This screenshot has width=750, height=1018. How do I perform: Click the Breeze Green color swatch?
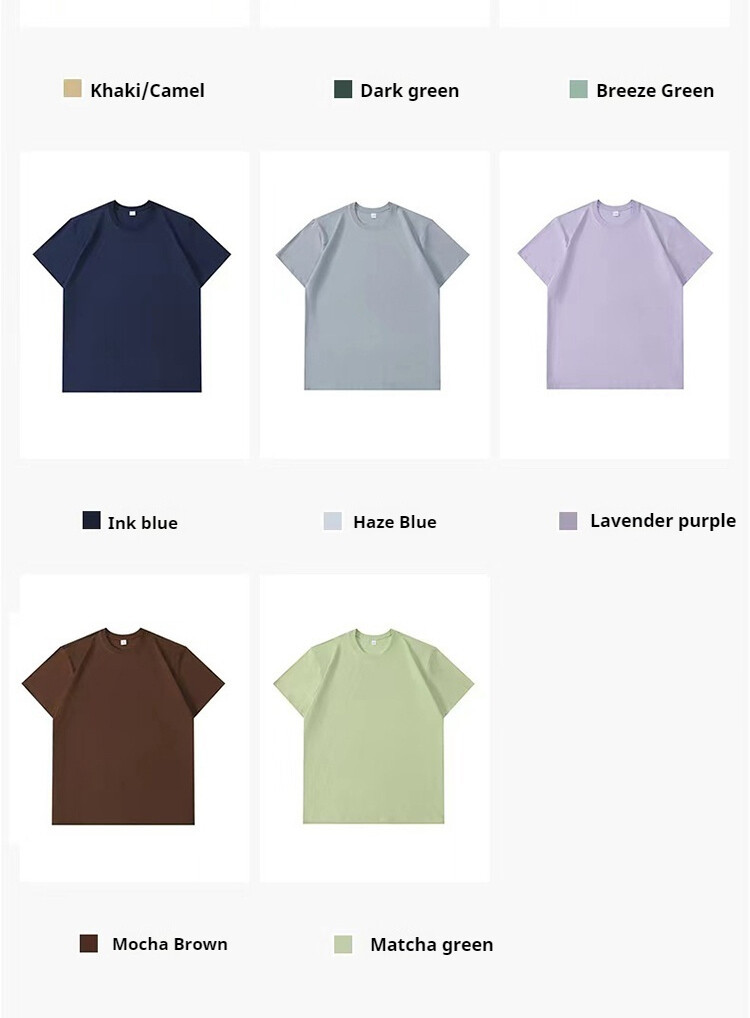point(578,89)
